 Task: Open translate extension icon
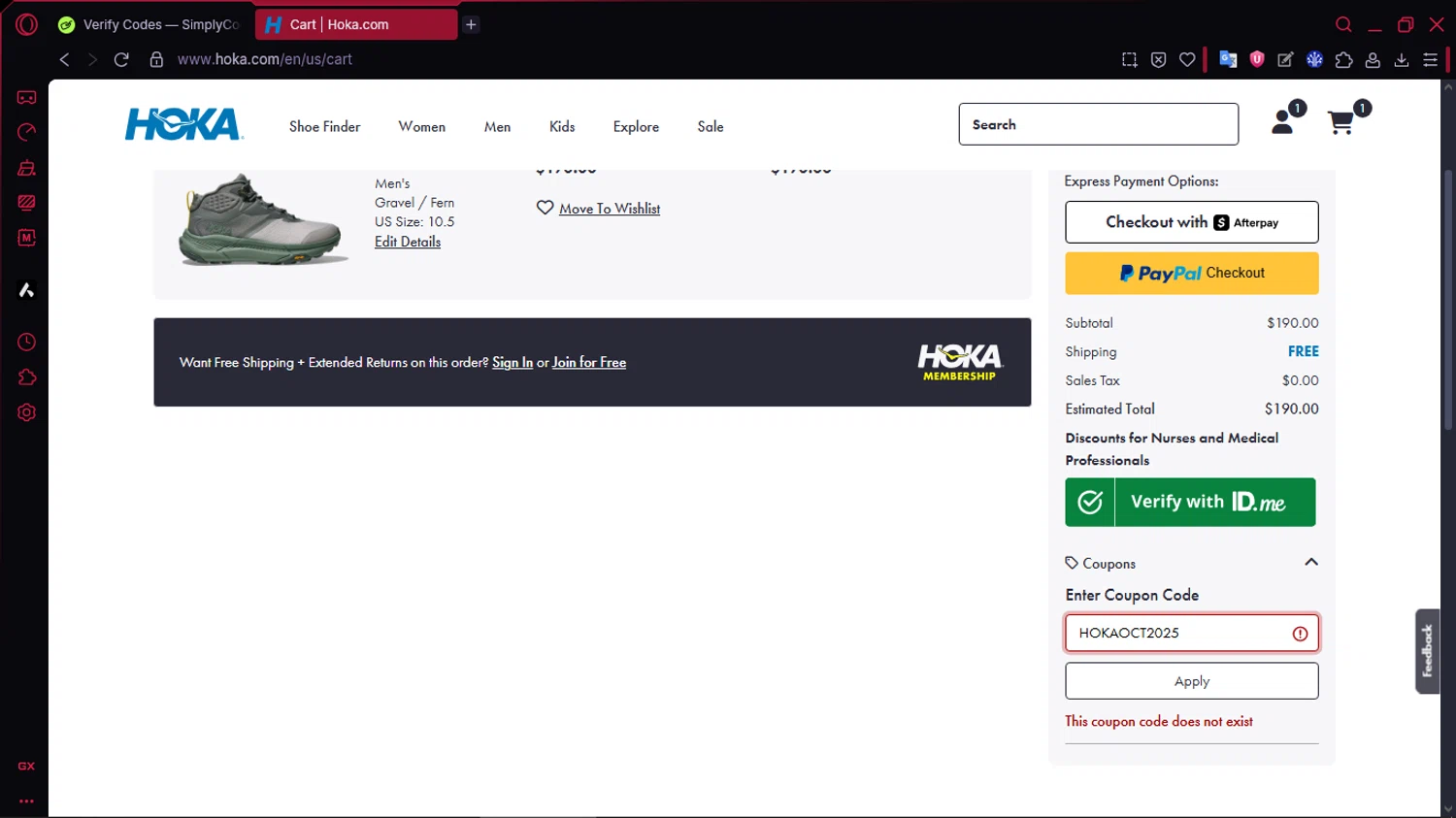(x=1228, y=59)
